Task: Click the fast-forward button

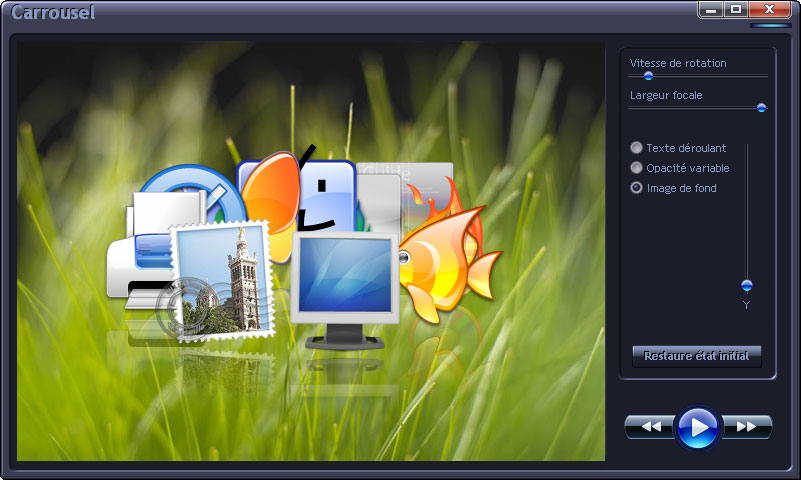Action: (x=747, y=426)
